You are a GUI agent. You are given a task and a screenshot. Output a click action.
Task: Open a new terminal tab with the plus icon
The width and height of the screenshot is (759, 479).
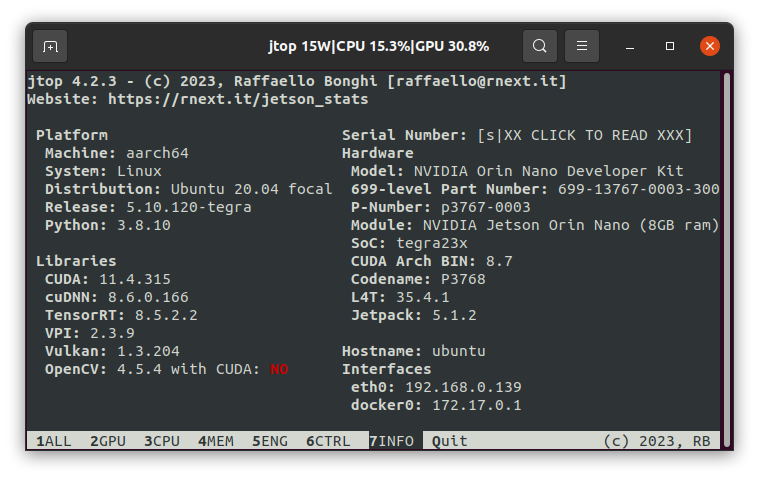click(x=50, y=46)
